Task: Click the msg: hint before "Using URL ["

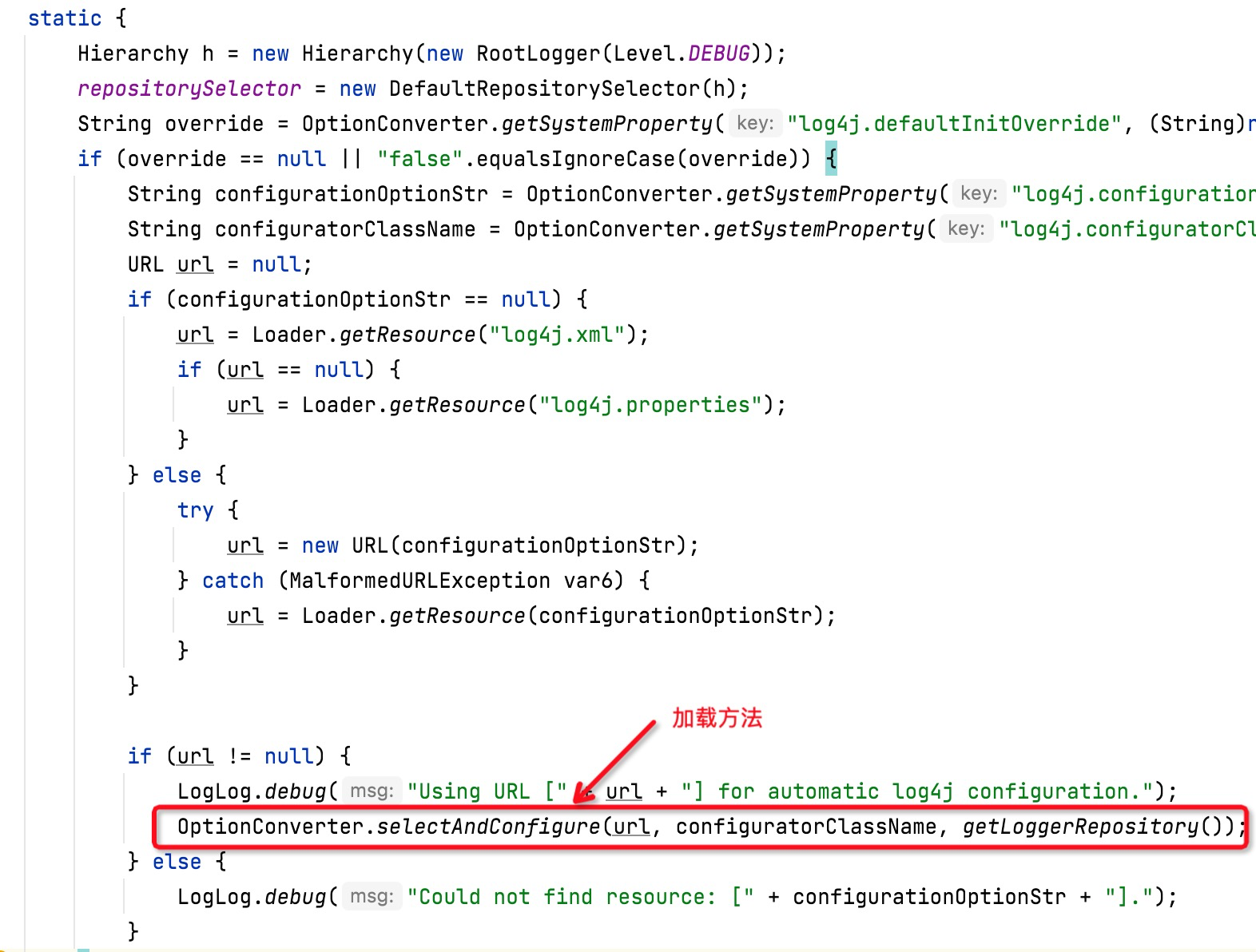Action: coord(372,791)
